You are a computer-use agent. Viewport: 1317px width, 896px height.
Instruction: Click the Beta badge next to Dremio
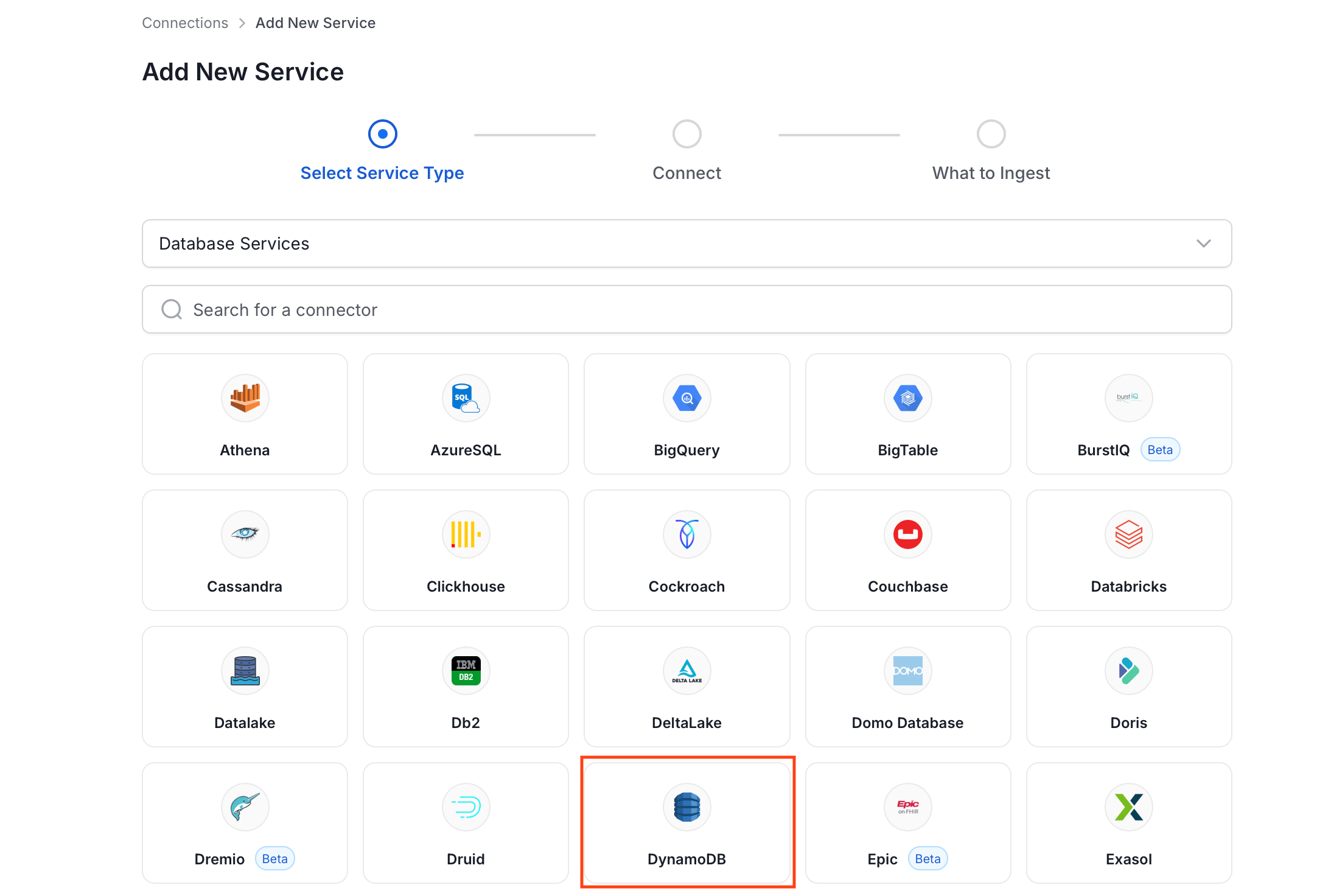[274, 859]
